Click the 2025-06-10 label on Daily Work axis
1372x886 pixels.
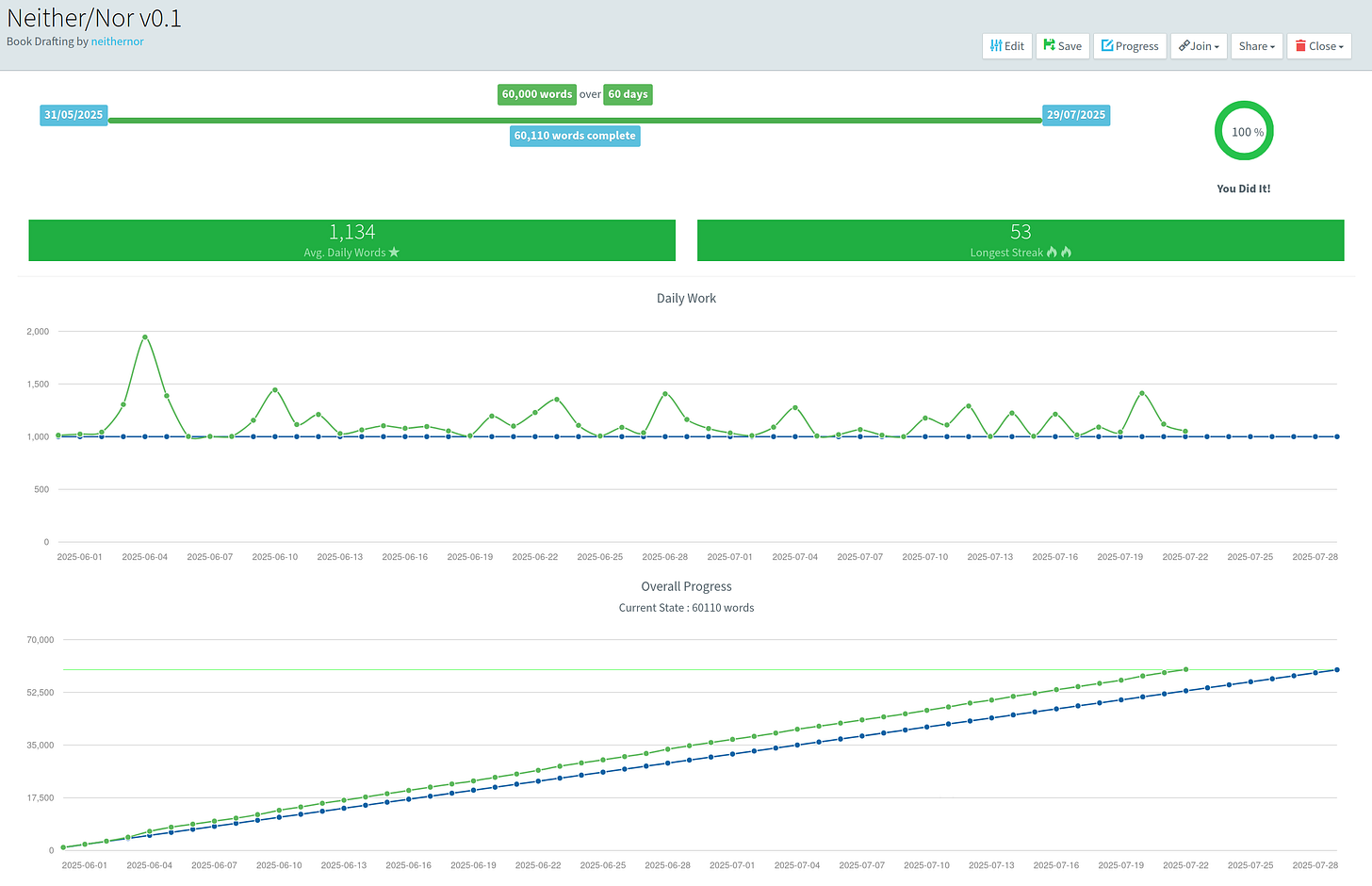click(275, 557)
